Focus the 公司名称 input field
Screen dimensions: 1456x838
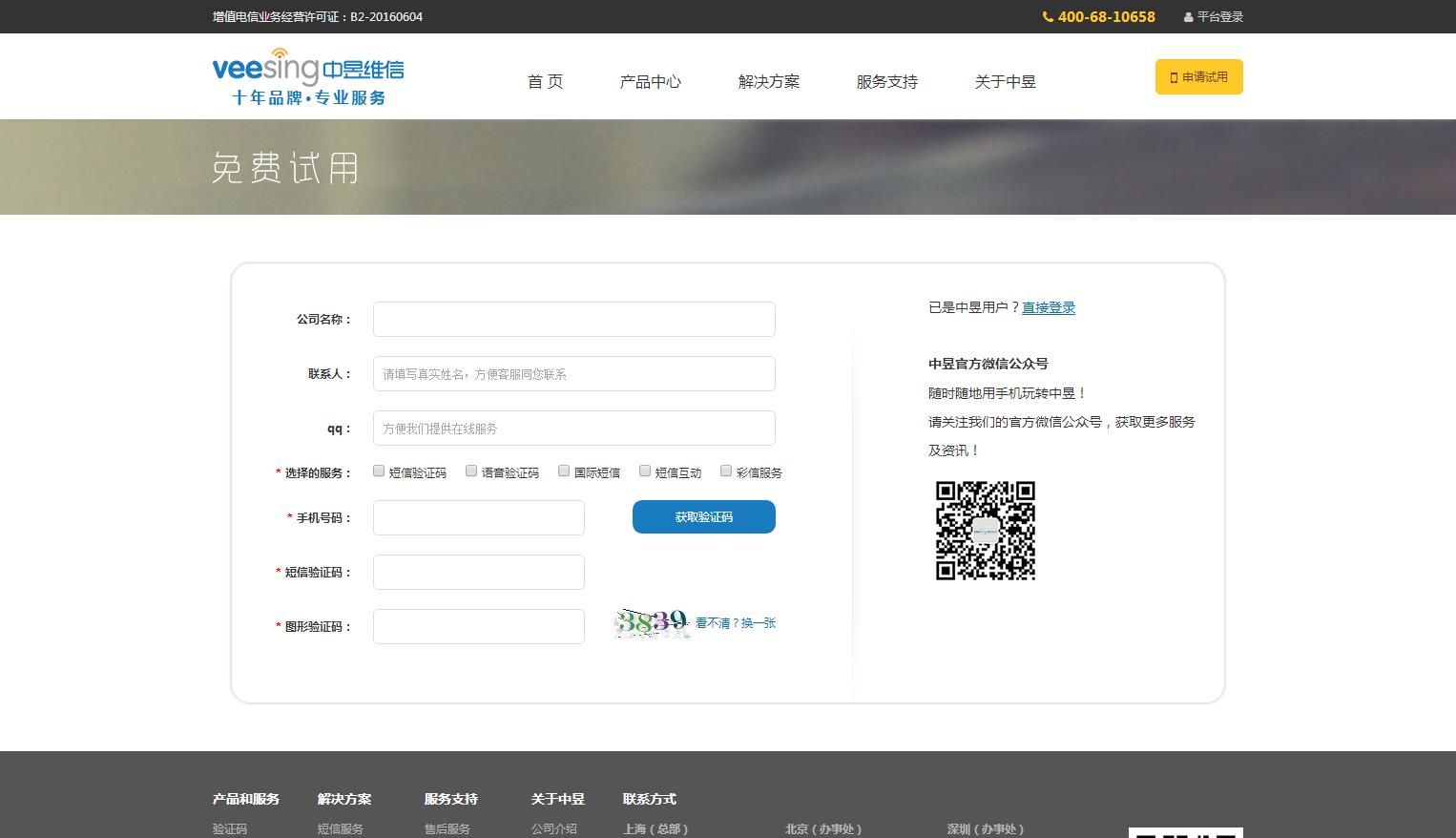coord(573,320)
